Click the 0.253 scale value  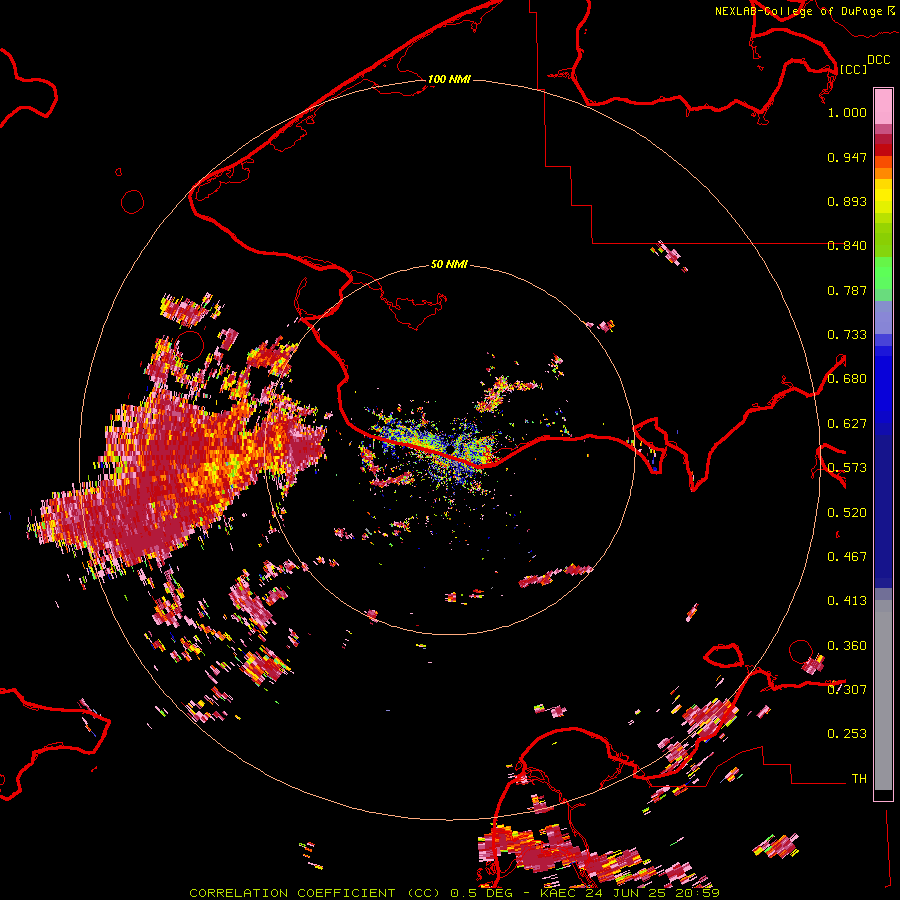pyautogui.click(x=847, y=734)
